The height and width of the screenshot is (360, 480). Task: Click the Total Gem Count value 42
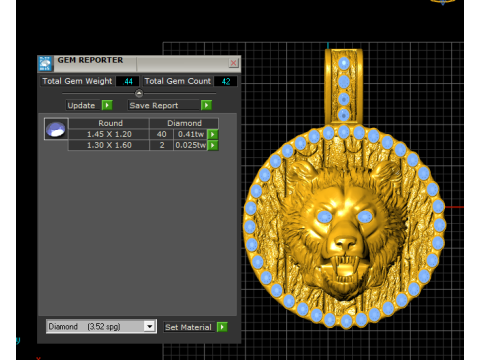click(x=226, y=81)
